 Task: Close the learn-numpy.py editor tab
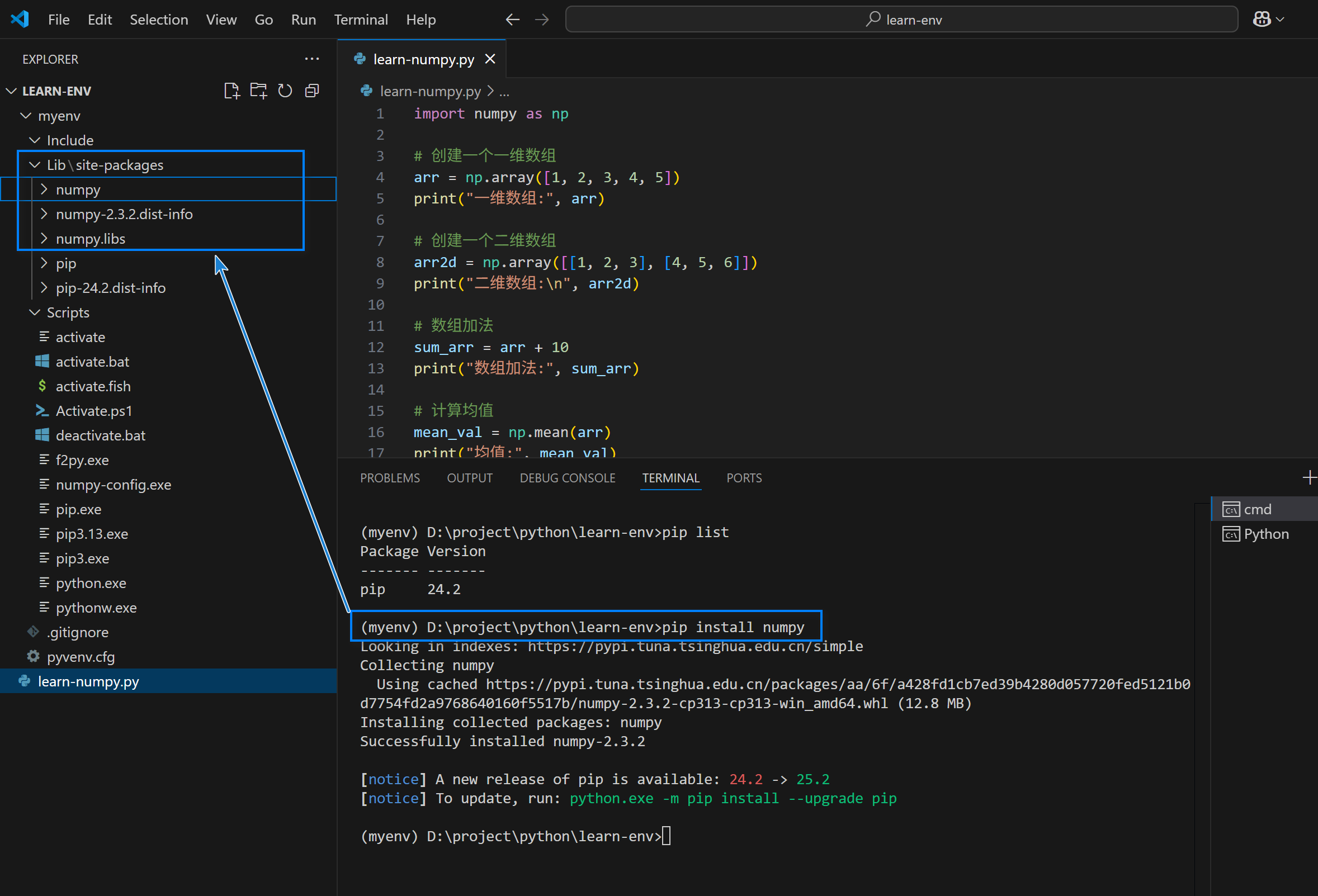[x=490, y=59]
